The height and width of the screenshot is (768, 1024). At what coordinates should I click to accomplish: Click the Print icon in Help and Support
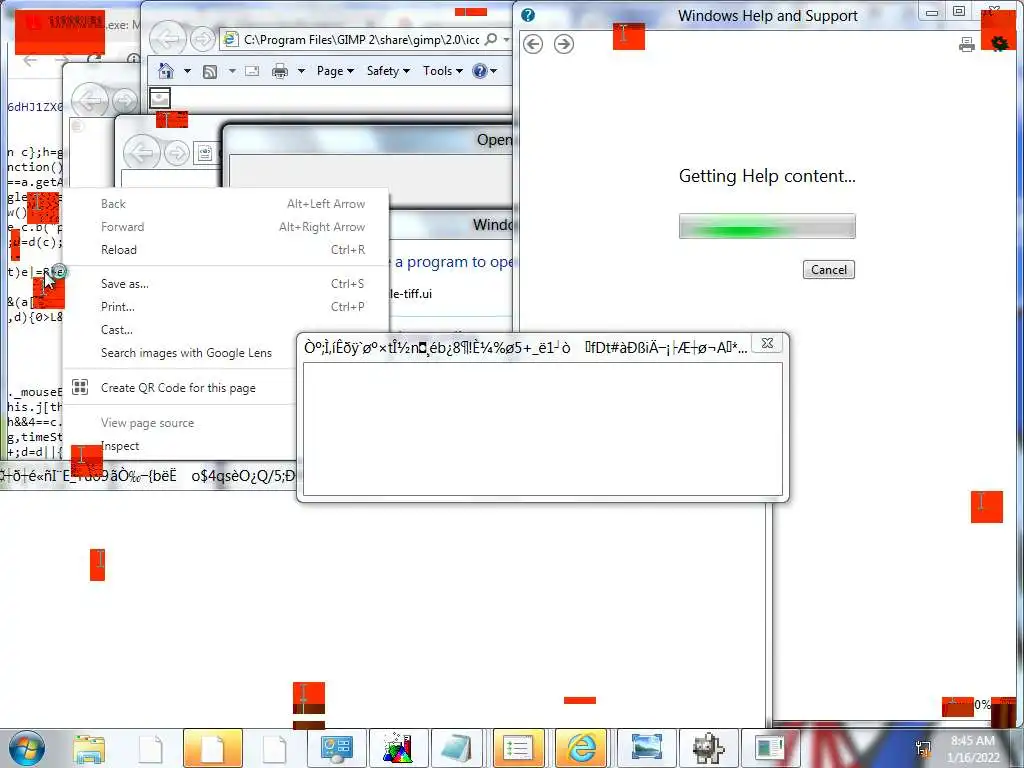pyautogui.click(x=967, y=44)
